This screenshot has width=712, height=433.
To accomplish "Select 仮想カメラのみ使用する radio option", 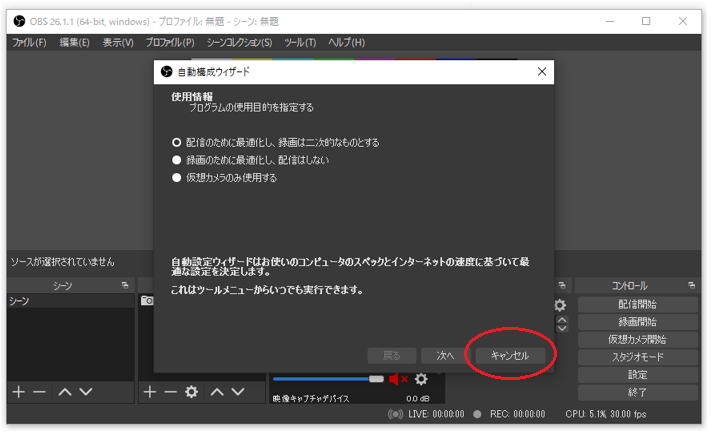I will (x=177, y=177).
